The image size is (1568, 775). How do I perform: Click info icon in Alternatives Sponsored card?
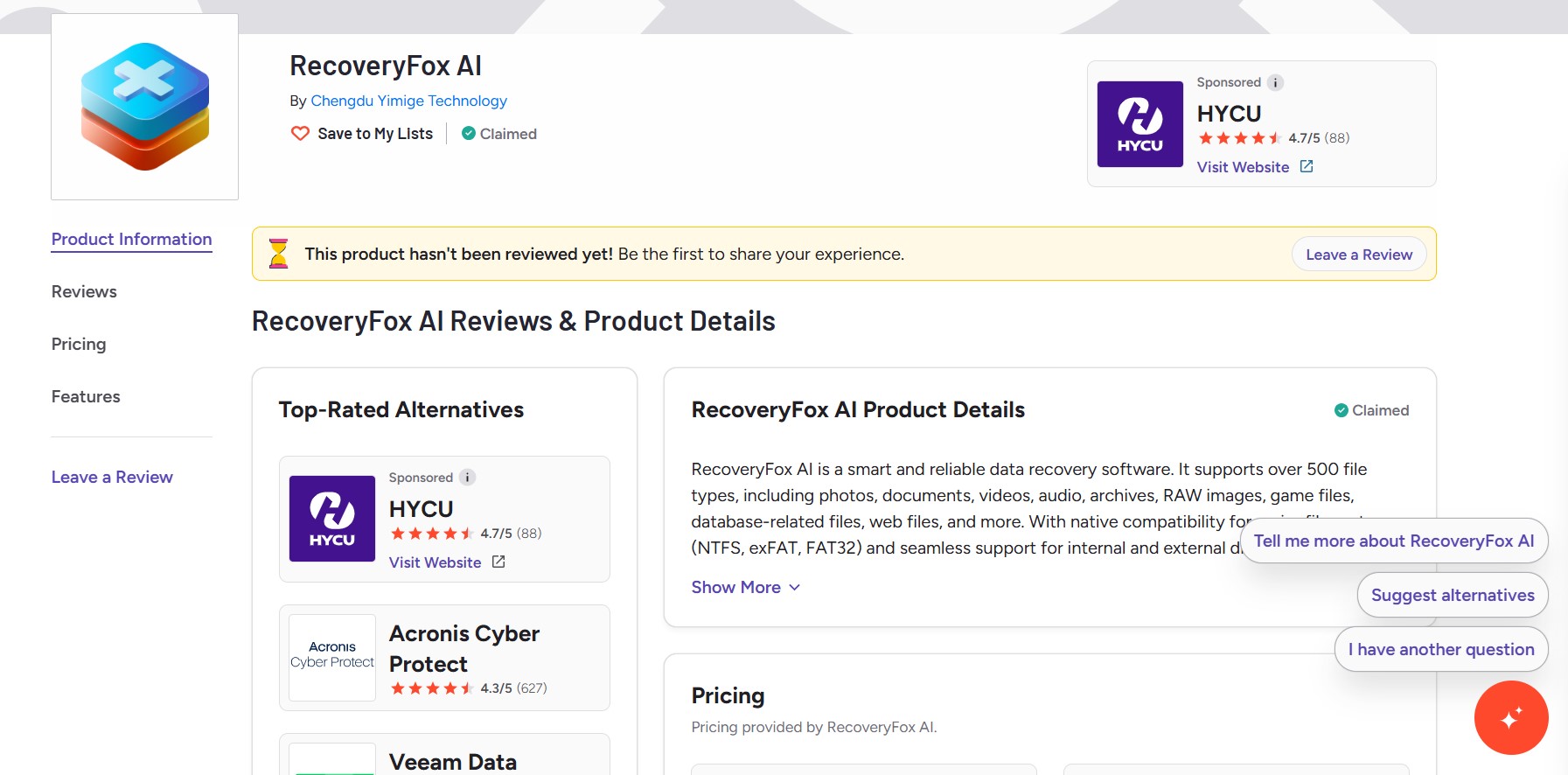click(468, 477)
